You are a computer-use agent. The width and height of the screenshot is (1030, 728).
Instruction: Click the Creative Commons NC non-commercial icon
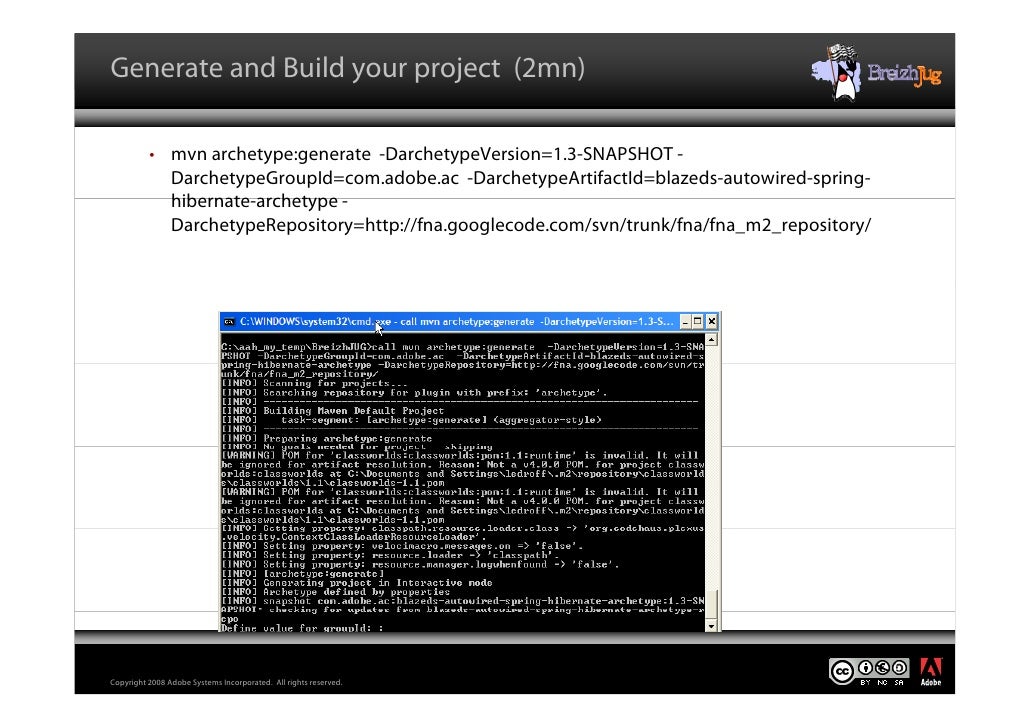pyautogui.click(x=882, y=668)
